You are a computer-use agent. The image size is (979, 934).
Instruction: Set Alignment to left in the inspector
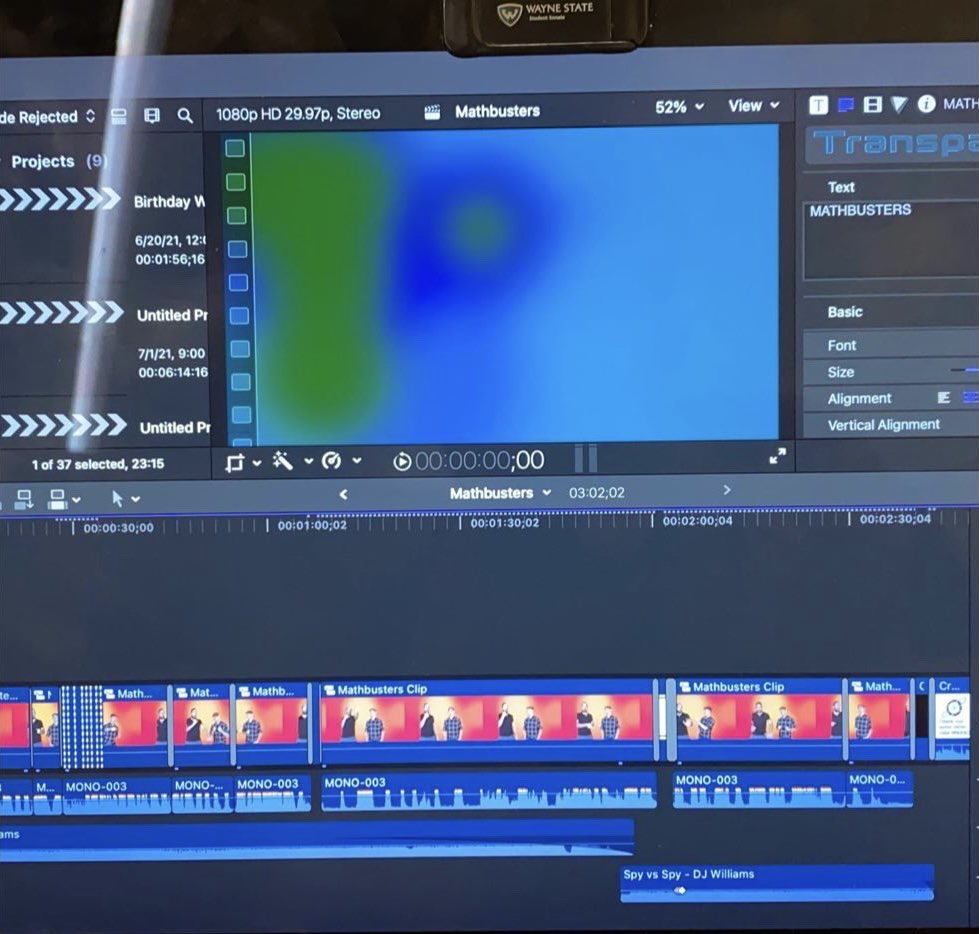click(943, 398)
